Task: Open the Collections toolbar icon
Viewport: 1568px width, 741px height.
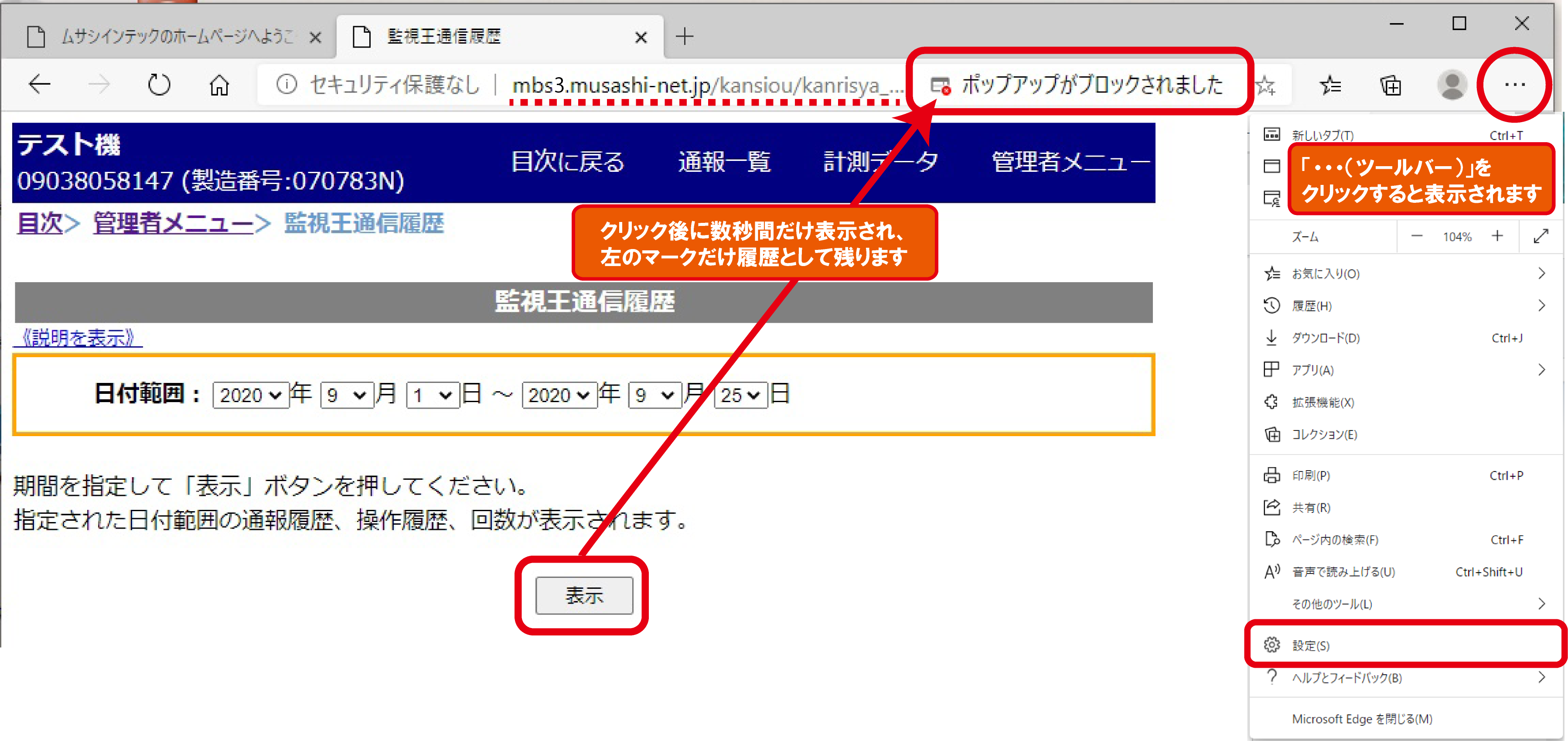Action: click(x=1391, y=86)
